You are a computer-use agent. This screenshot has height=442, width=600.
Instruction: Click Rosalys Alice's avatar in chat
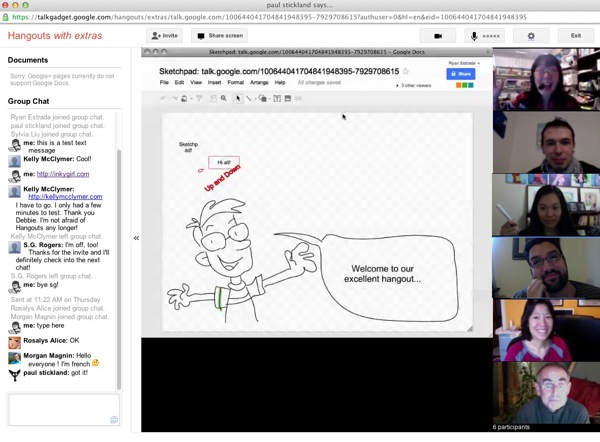point(15,342)
